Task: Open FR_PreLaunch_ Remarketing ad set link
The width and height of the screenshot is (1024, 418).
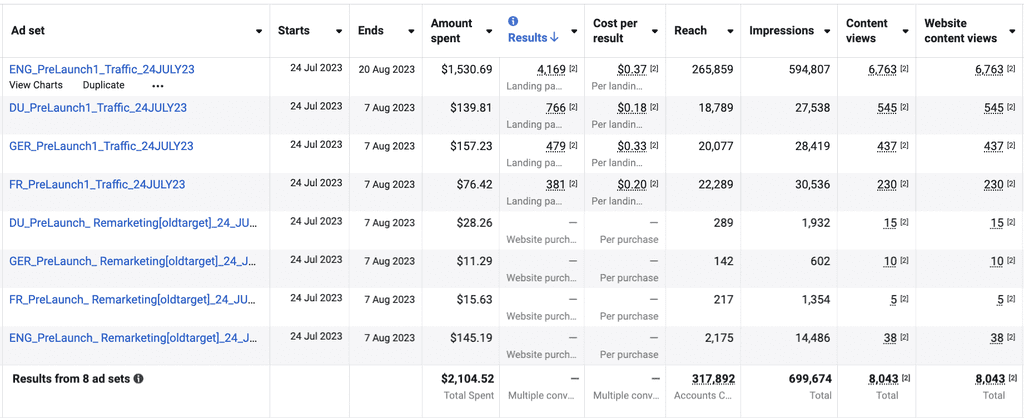Action: pyautogui.click(x=132, y=300)
